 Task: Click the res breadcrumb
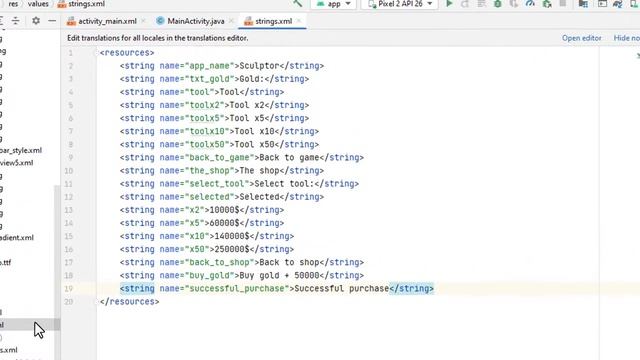pyautogui.click(x=13, y=4)
